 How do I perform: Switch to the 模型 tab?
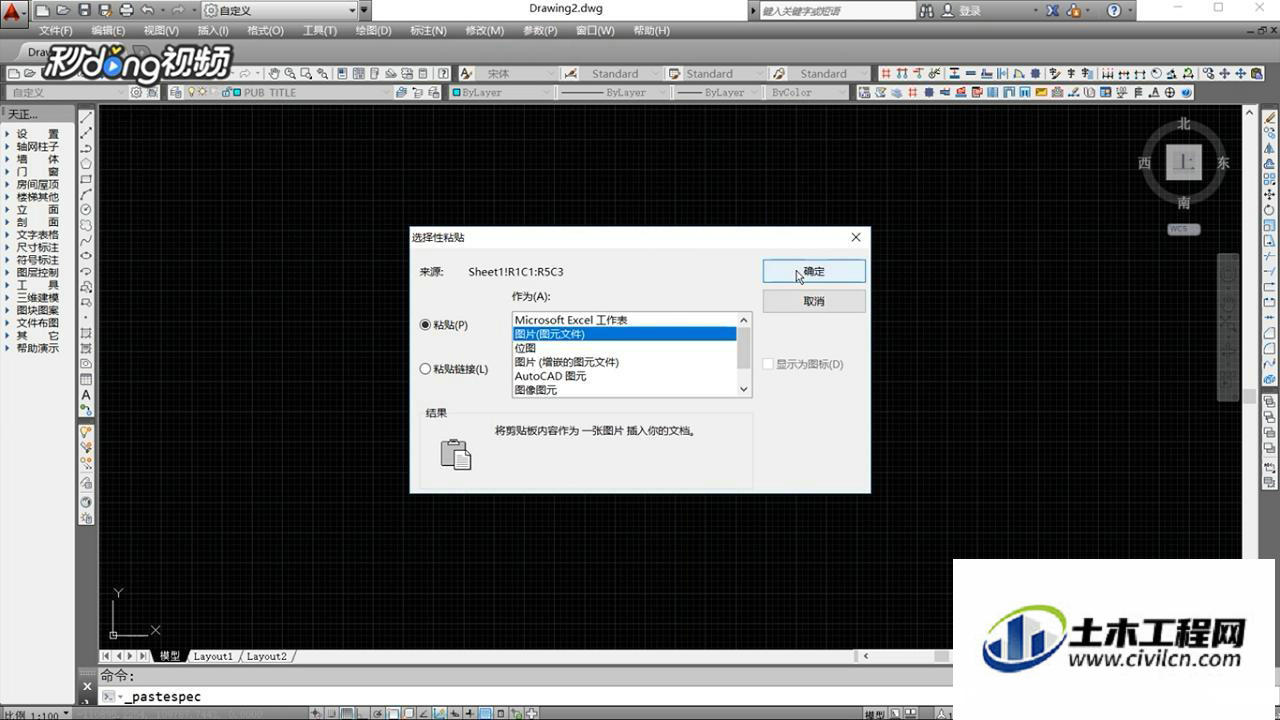(x=170, y=656)
